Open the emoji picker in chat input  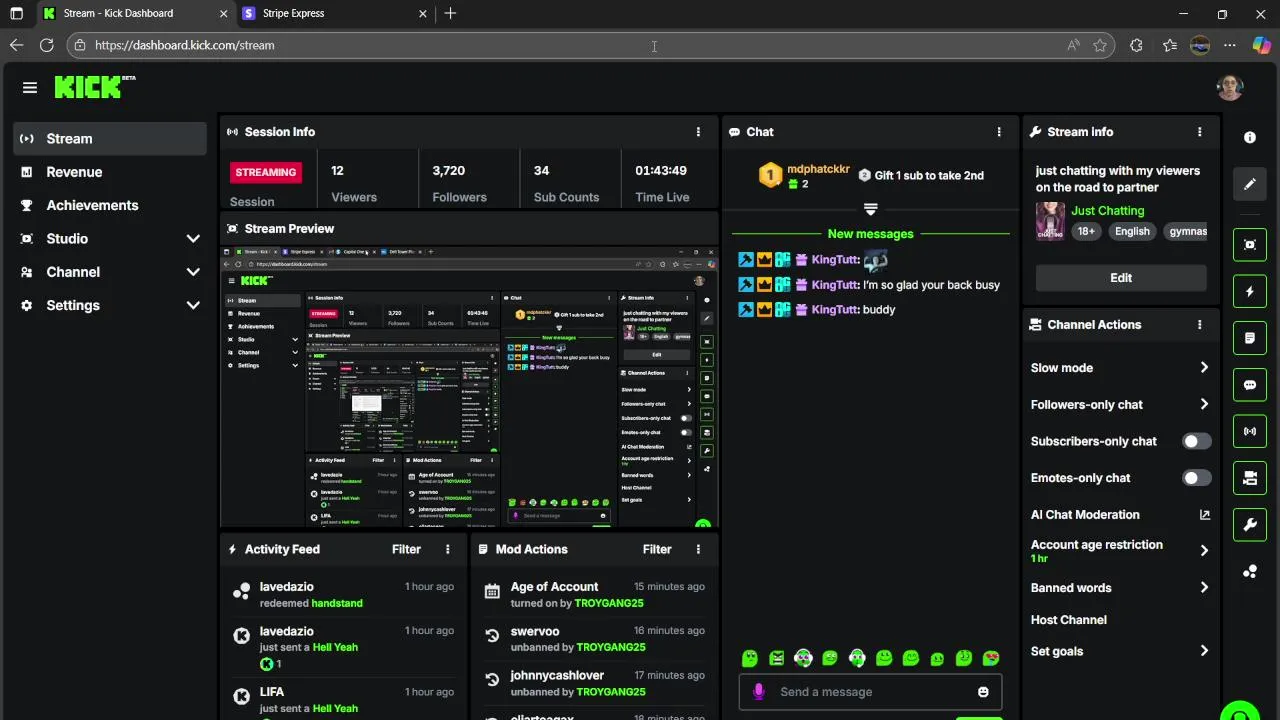coord(983,692)
